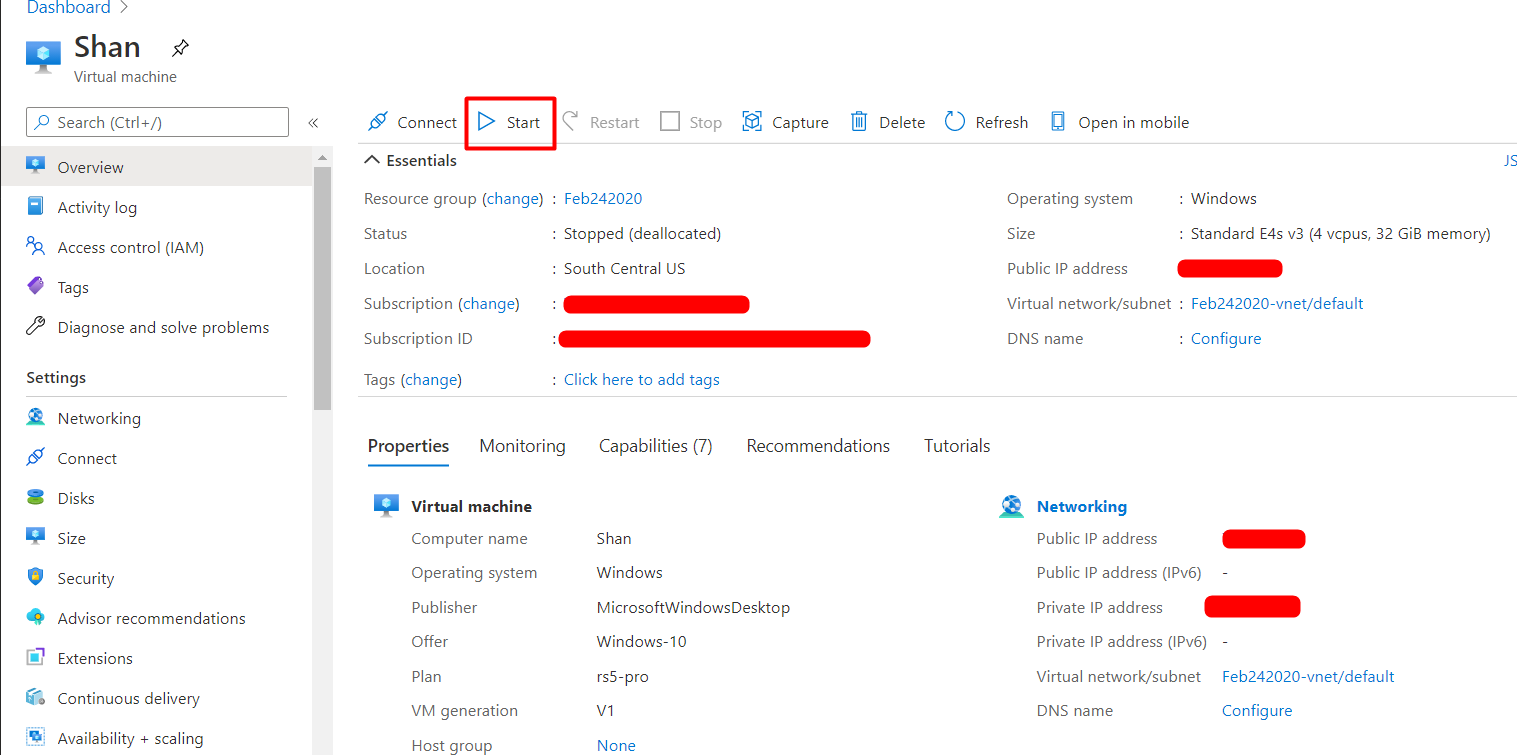Switch to the Tutorials tab

click(x=957, y=446)
